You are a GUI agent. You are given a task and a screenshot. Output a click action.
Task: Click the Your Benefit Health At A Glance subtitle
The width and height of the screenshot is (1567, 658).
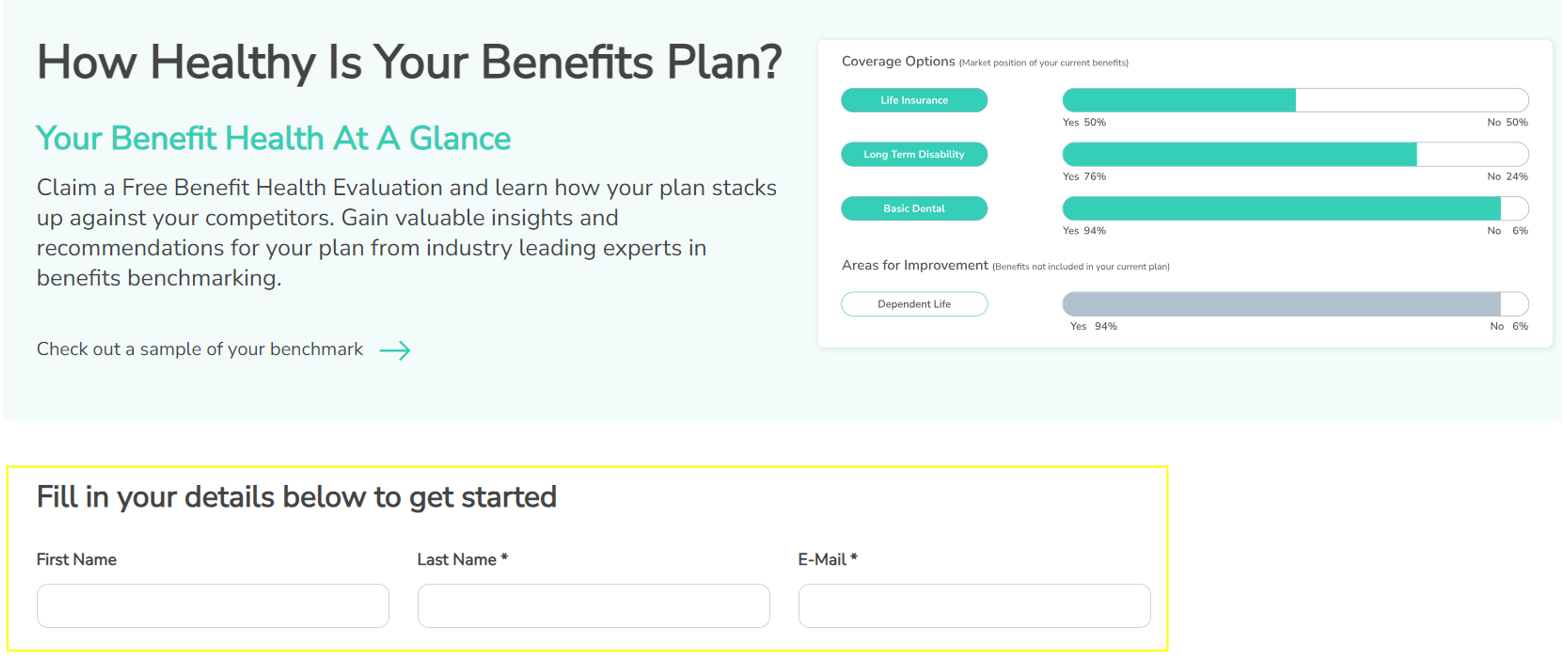(273, 138)
